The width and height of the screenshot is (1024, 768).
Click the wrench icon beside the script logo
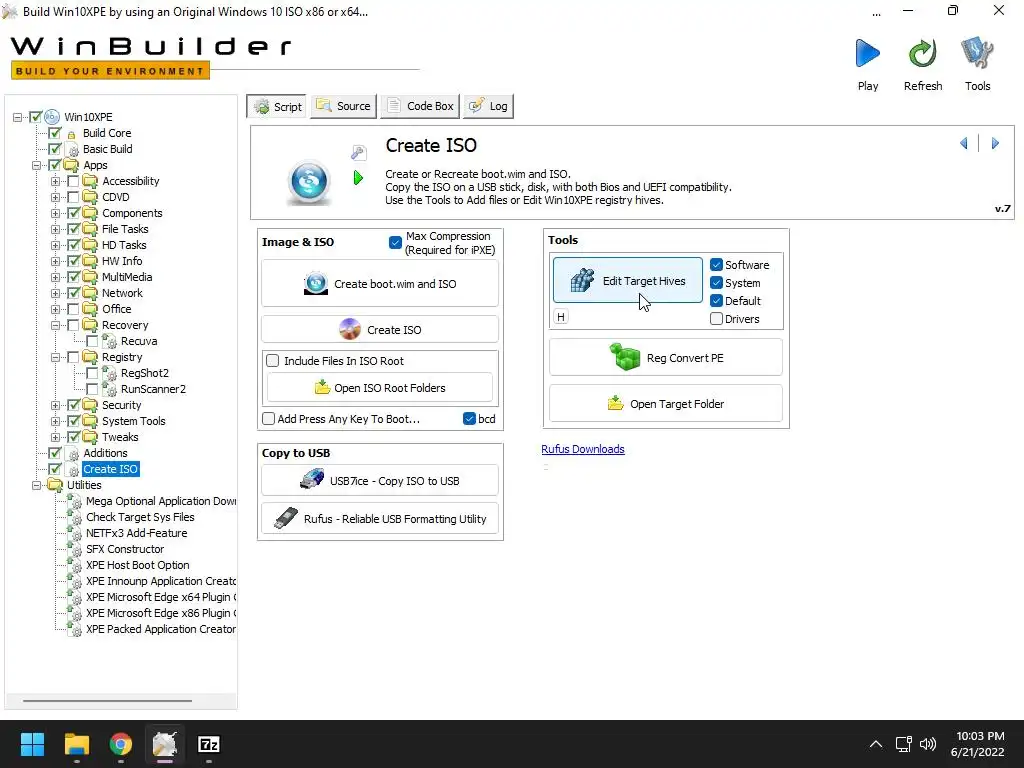coord(359,153)
